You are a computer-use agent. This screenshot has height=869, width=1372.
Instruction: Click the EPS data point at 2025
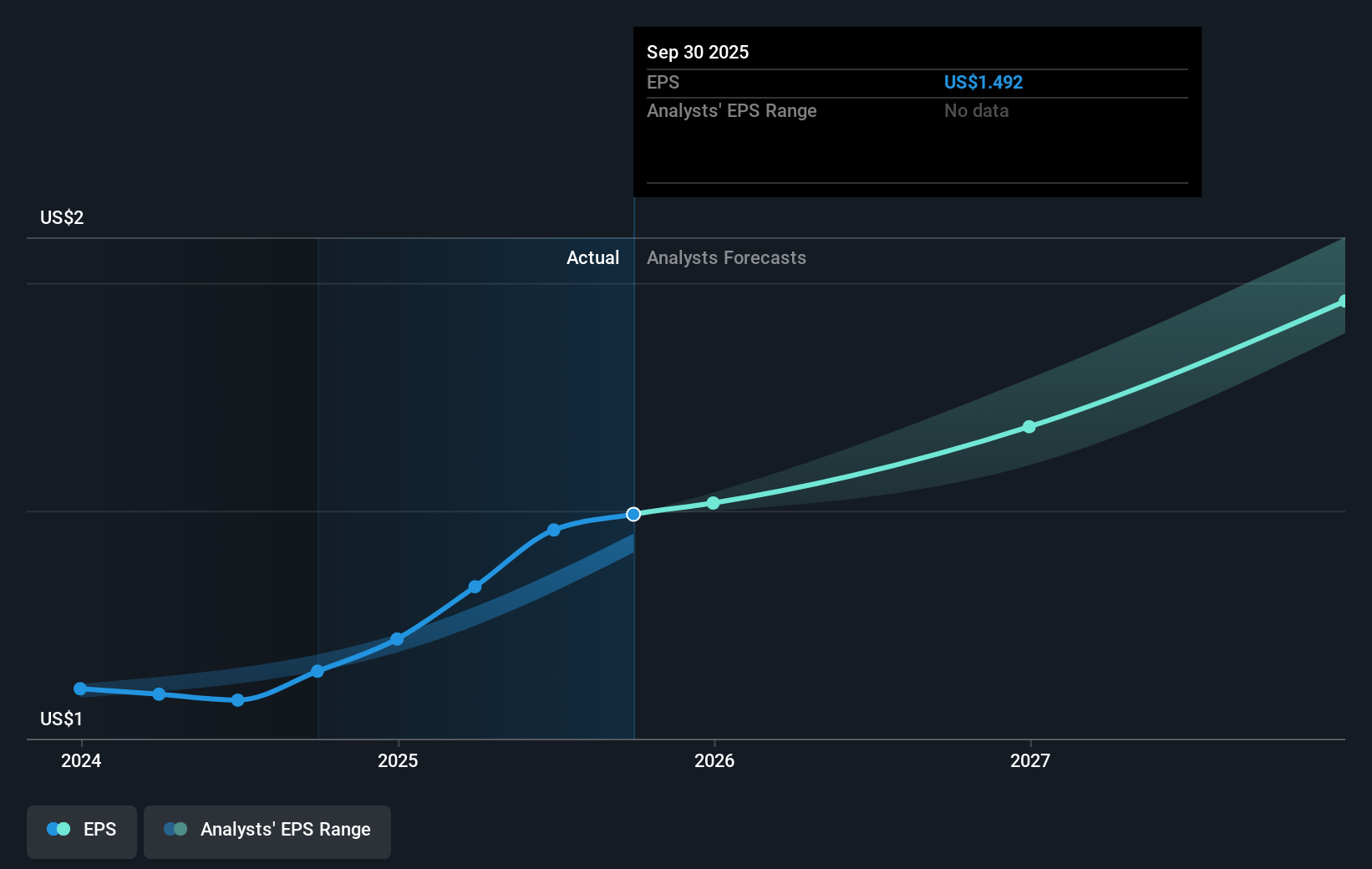pyautogui.click(x=397, y=639)
